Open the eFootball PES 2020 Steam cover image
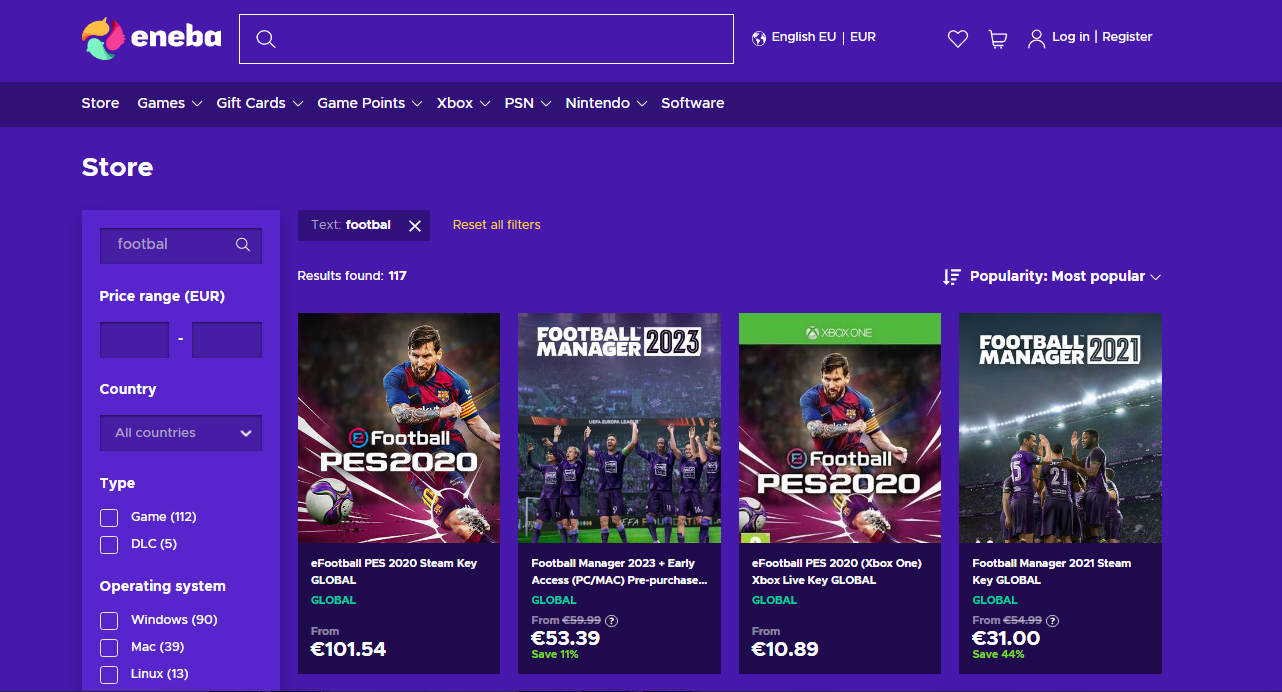 (399, 428)
